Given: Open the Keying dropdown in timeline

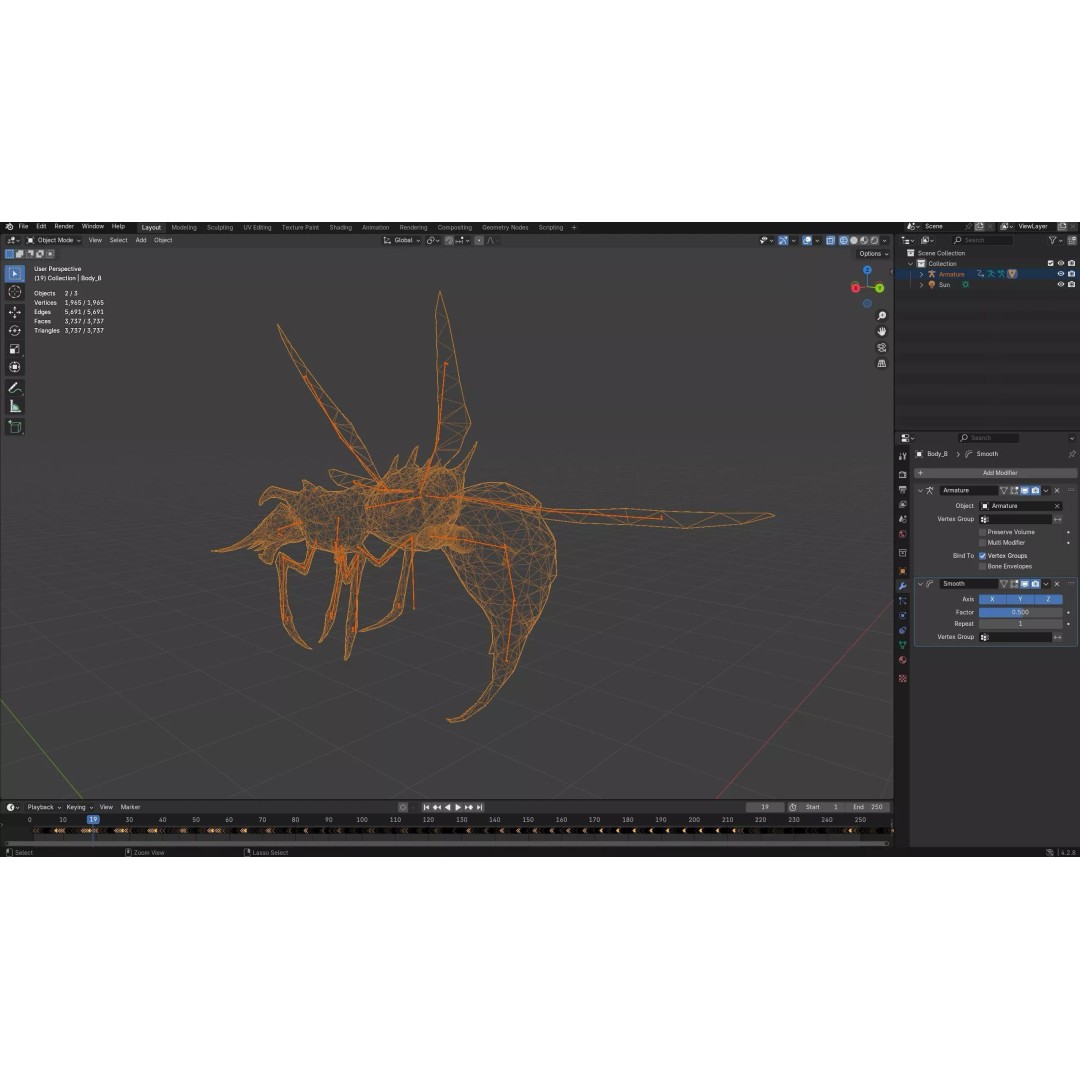Looking at the screenshot, I should pos(79,807).
